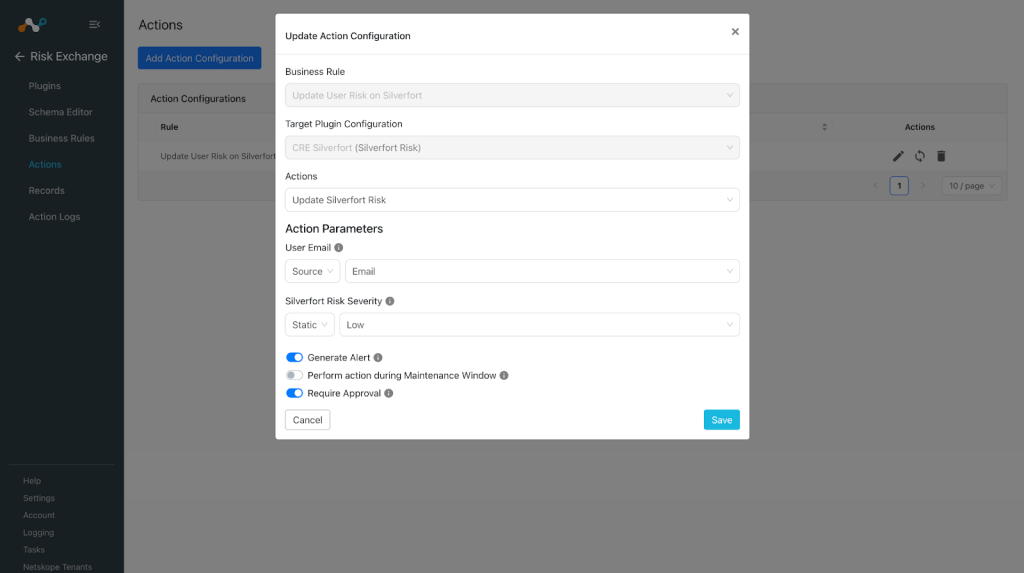Go to next page arrow

pos(923,186)
